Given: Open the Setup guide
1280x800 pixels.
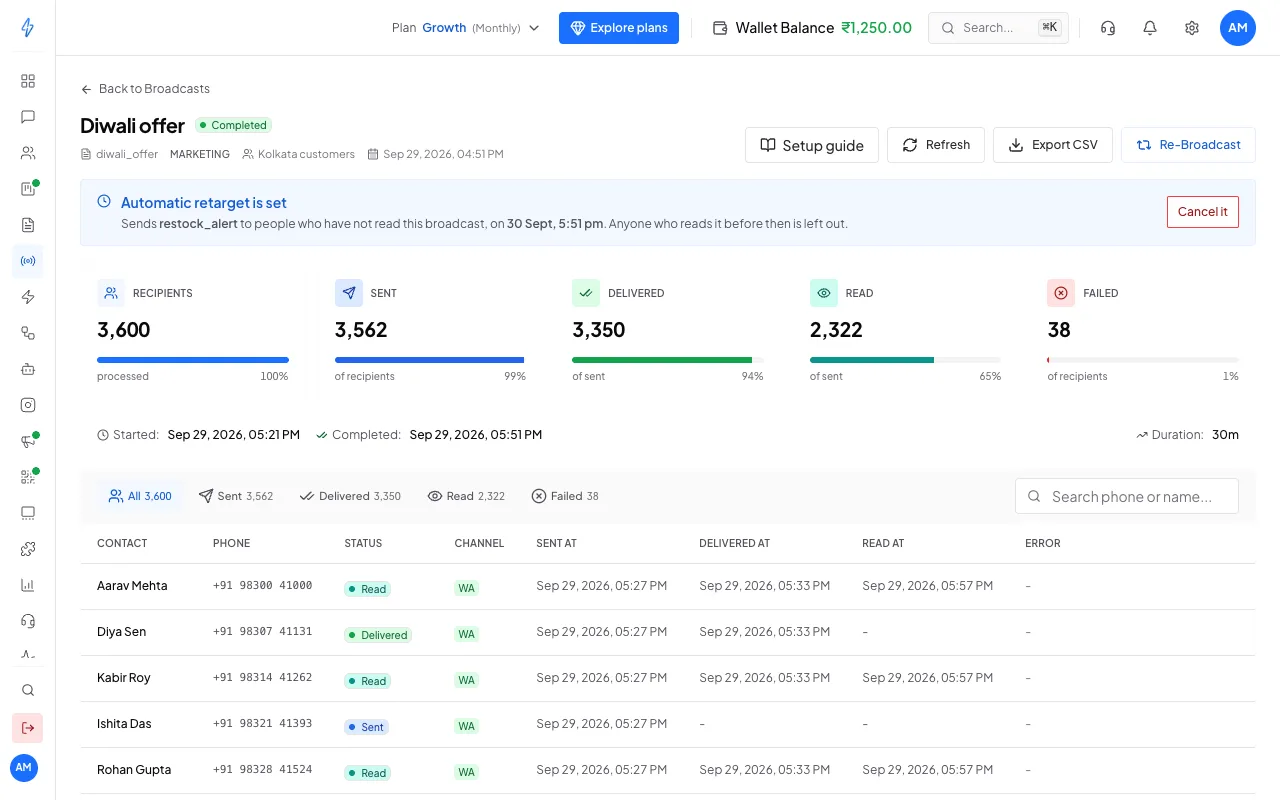Looking at the screenshot, I should click(812, 145).
